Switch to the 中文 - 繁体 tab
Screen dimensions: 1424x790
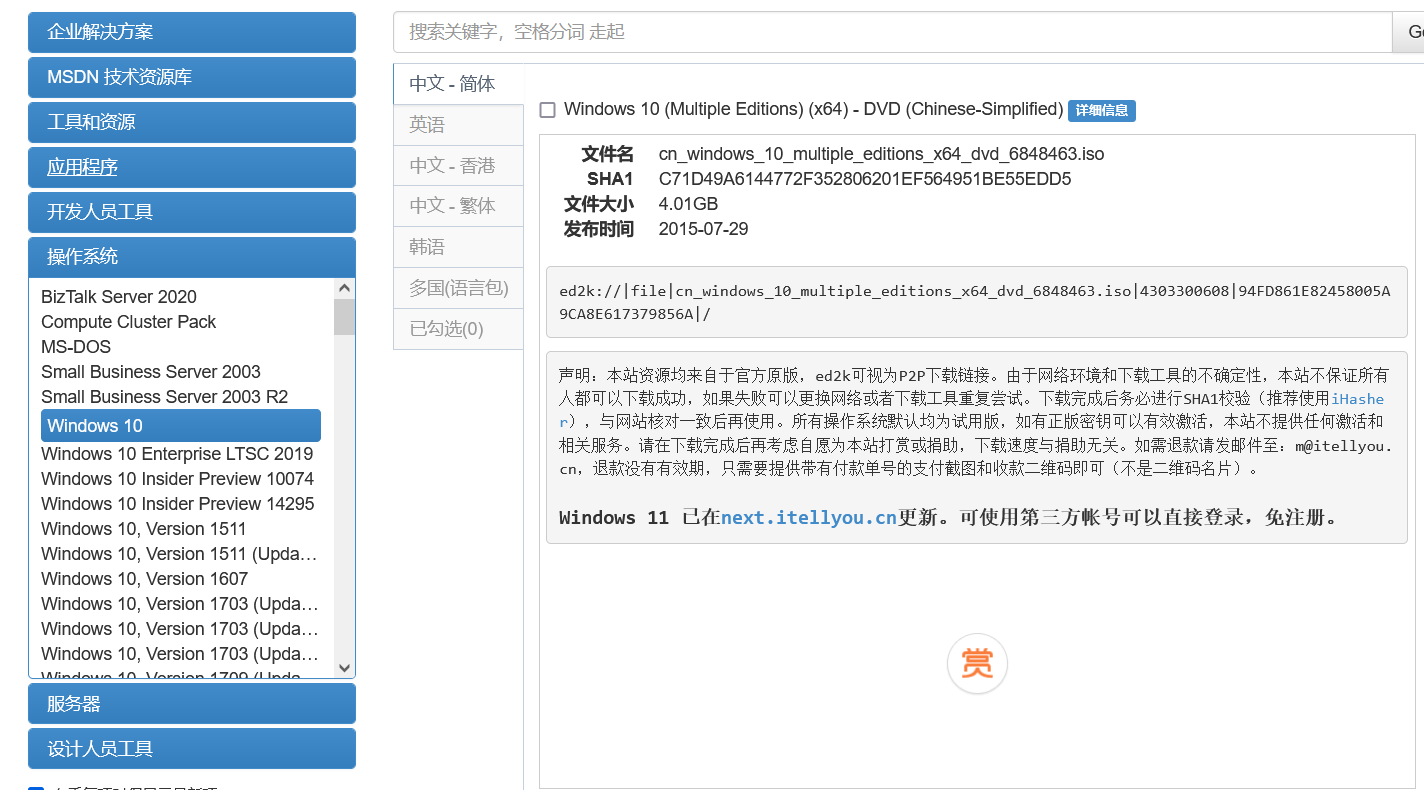click(458, 206)
